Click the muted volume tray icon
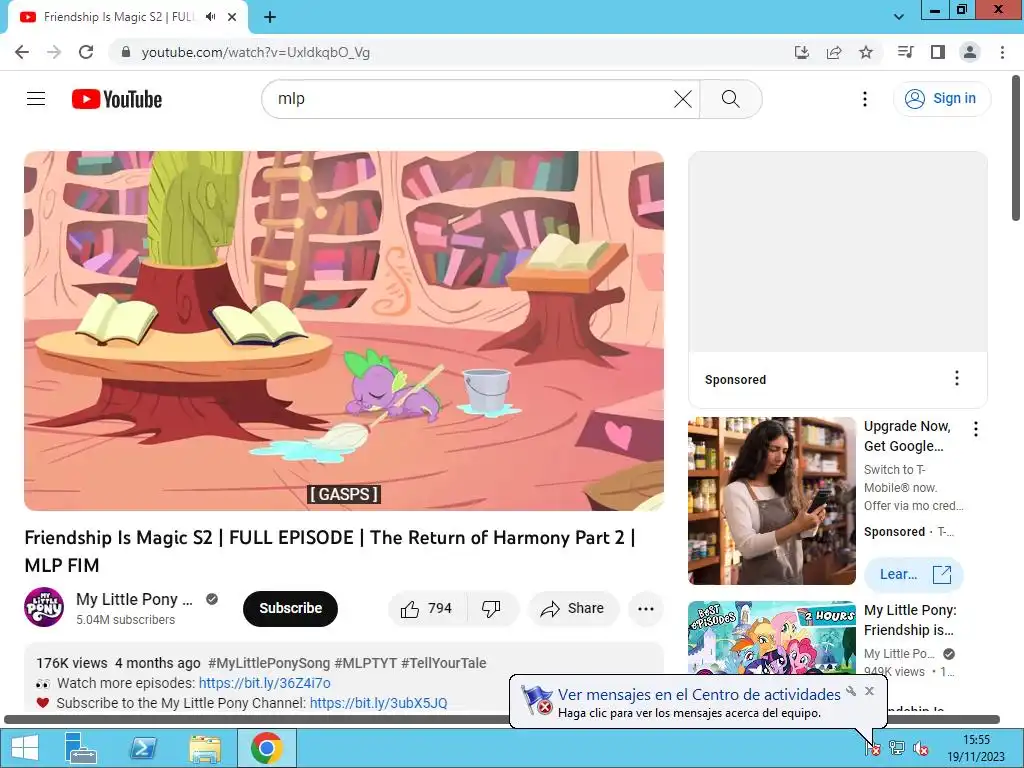The height and width of the screenshot is (768, 1024). [921, 748]
